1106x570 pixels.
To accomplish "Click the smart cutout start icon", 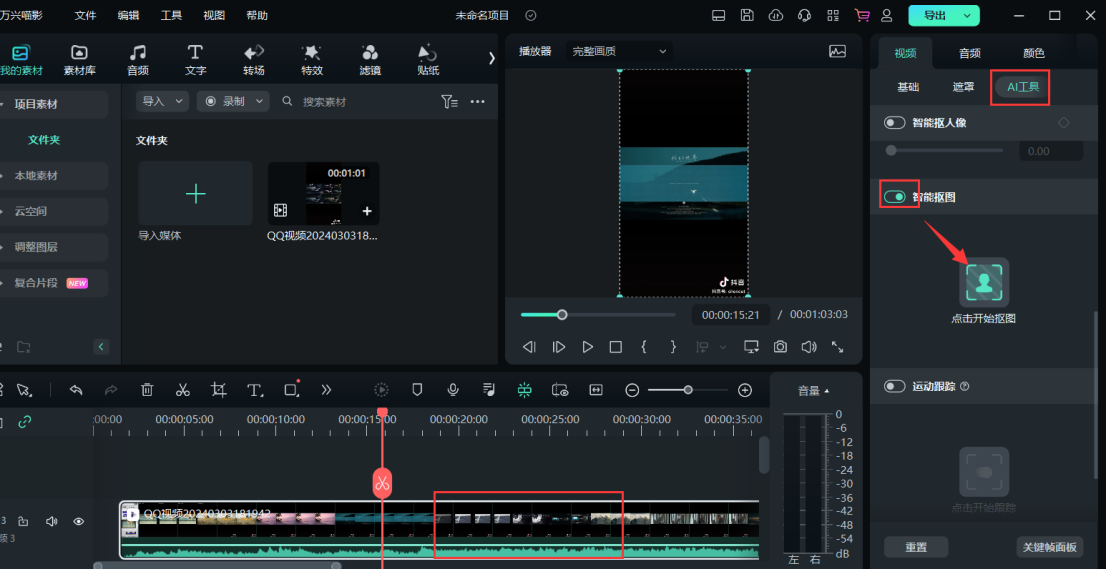I will point(984,282).
